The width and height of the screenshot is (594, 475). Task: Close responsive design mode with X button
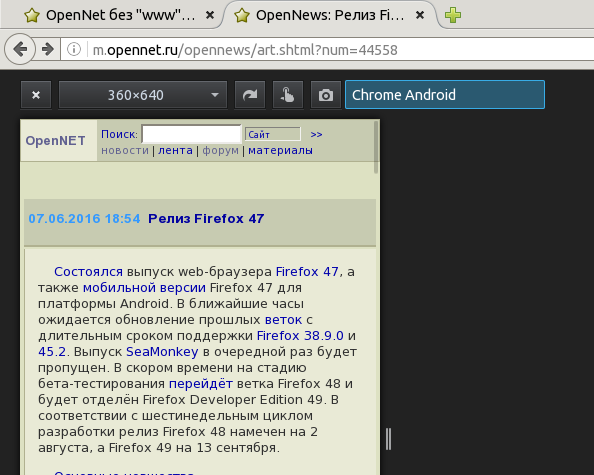coord(36,95)
